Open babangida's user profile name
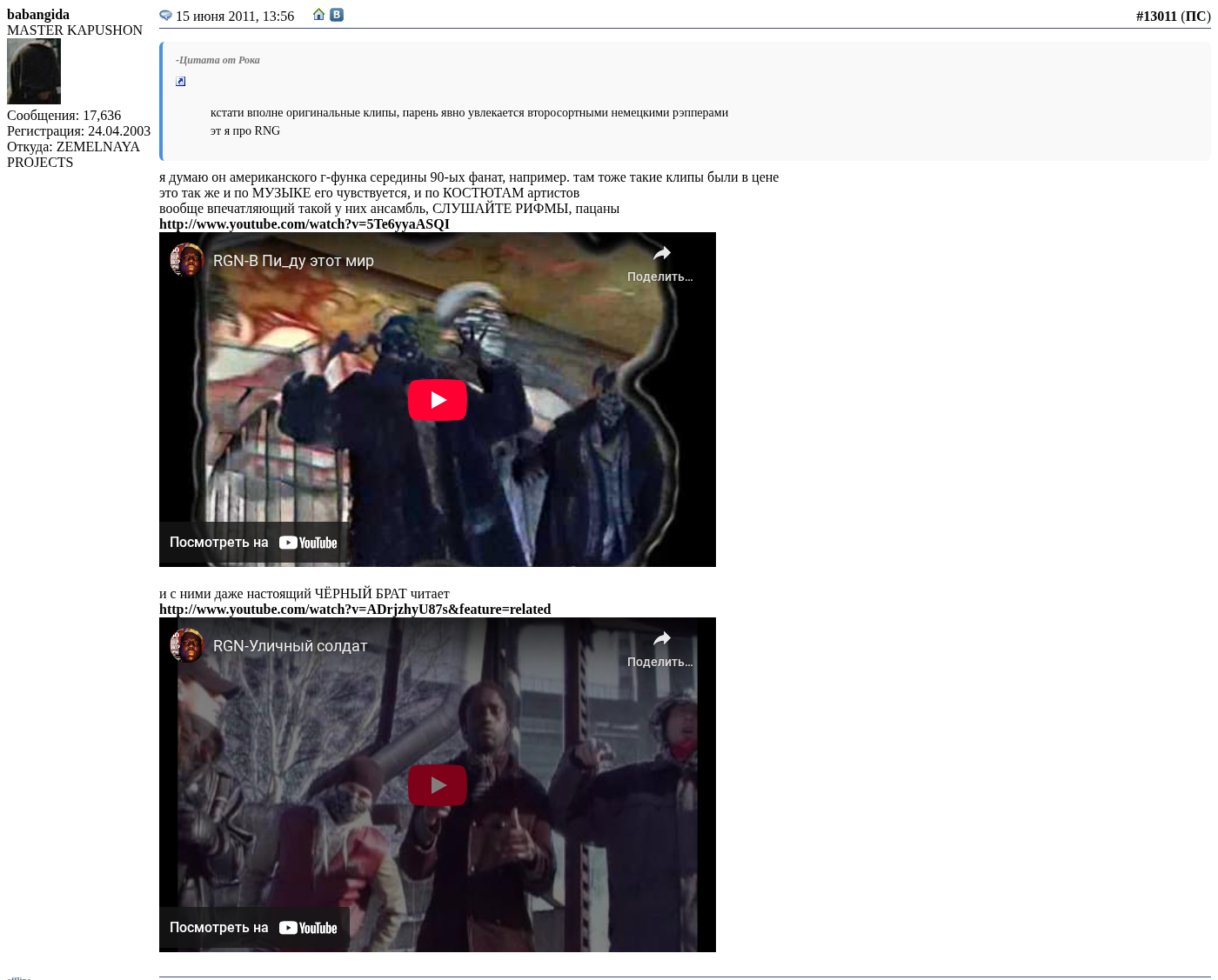The height and width of the screenshot is (980, 1218). click(x=38, y=15)
